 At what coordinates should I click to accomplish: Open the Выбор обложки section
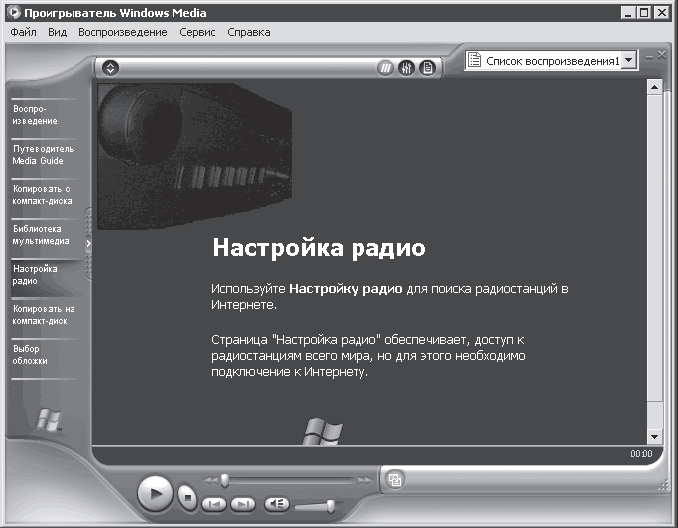pyautogui.click(x=43, y=355)
